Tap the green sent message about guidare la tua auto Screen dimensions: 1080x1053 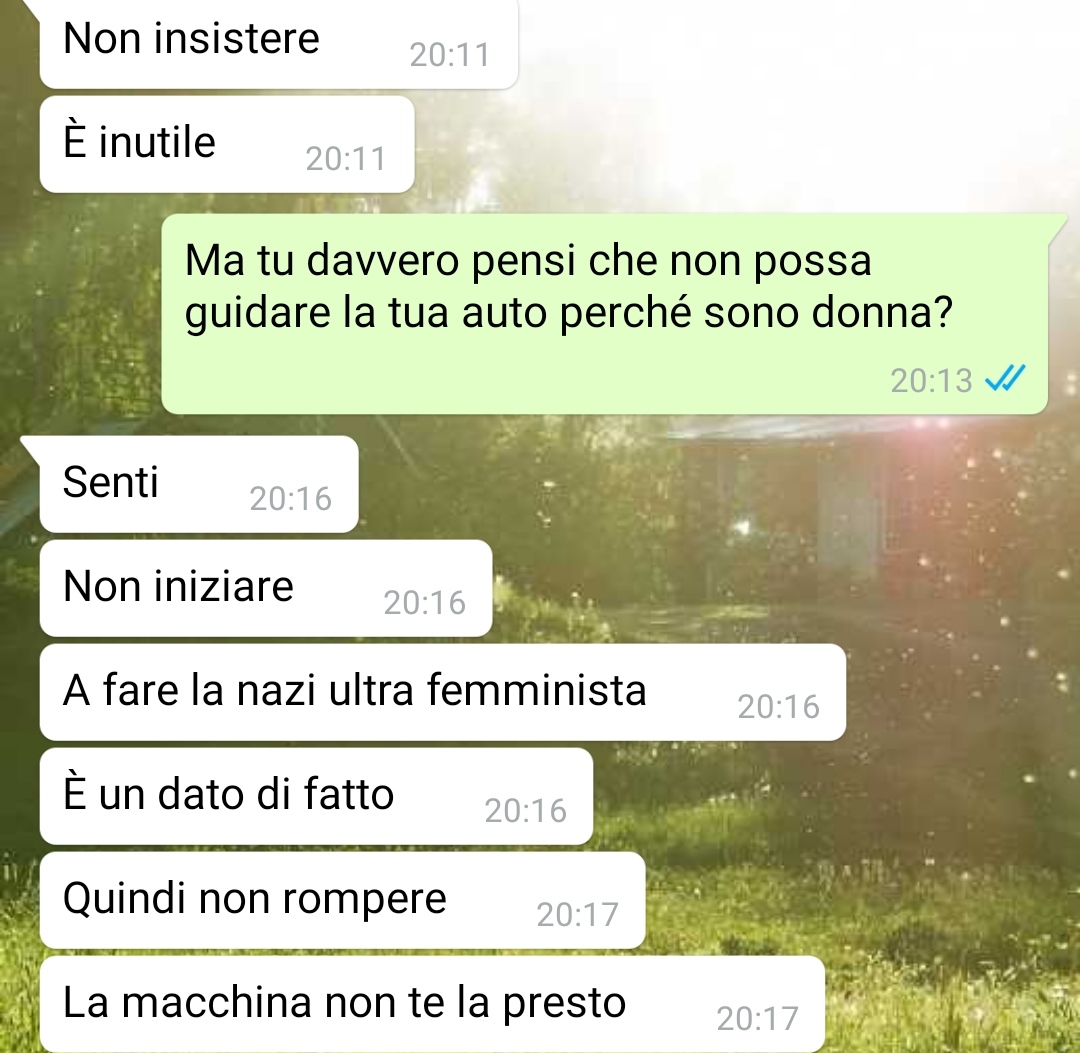(x=604, y=314)
